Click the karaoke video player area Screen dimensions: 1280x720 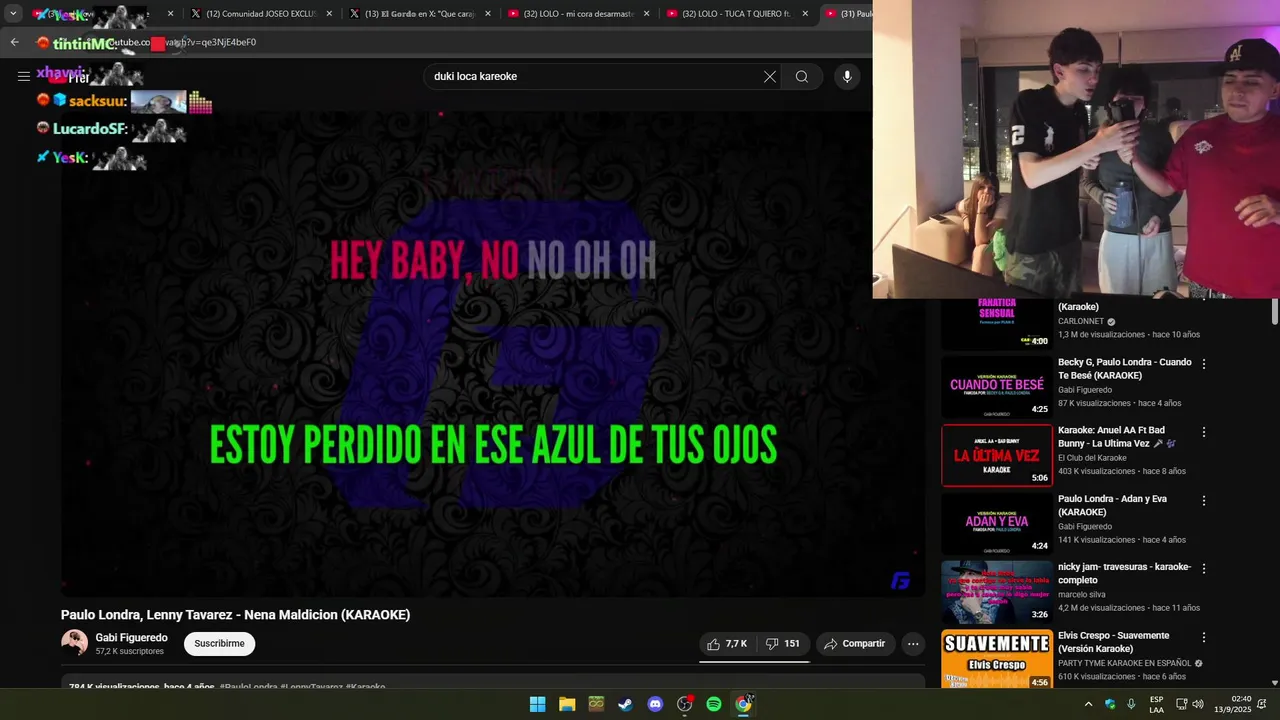pyautogui.click(x=493, y=353)
